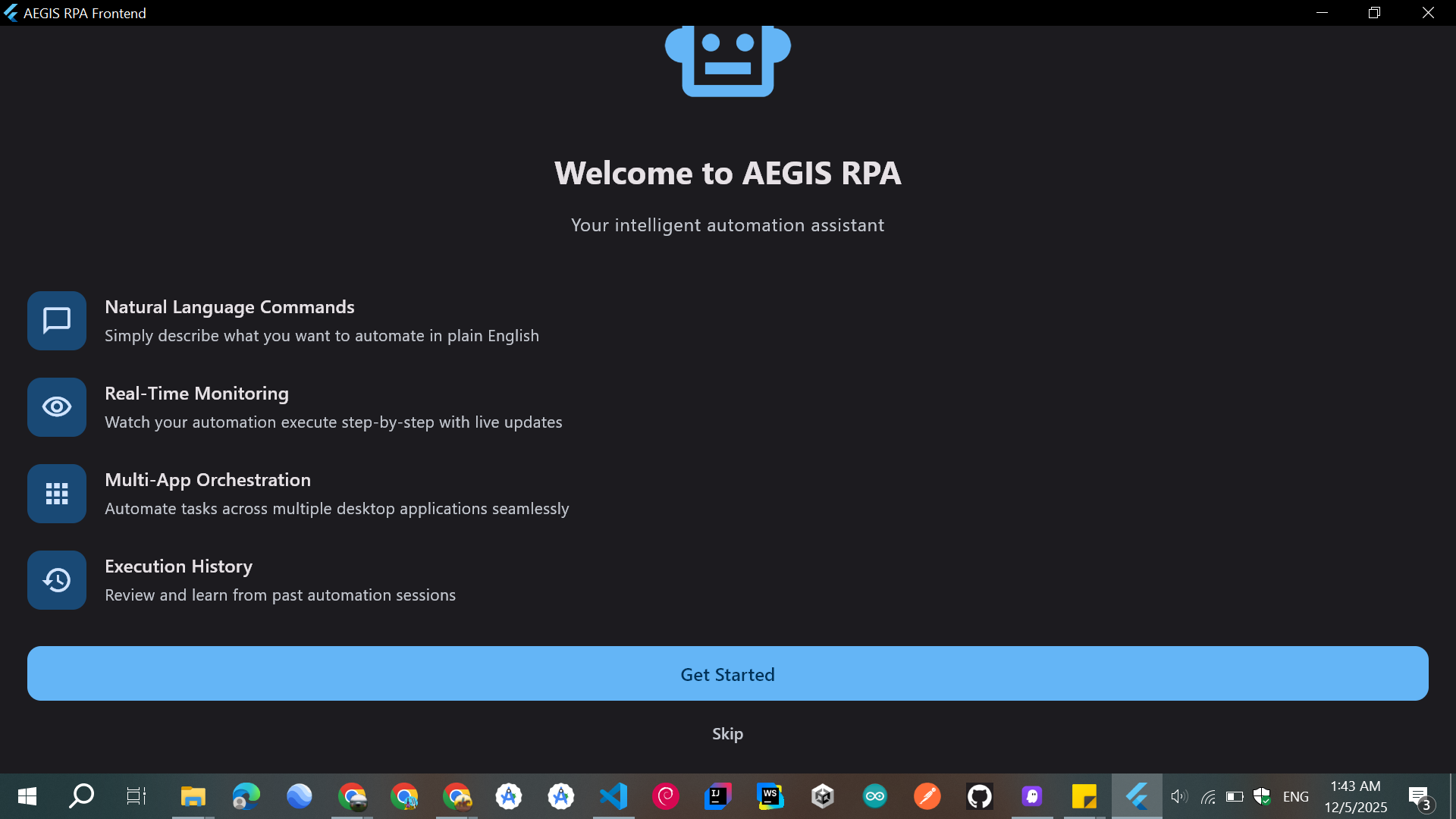Image resolution: width=1456 pixels, height=819 pixels.
Task: Open Postman from the taskbar
Action: tap(927, 796)
